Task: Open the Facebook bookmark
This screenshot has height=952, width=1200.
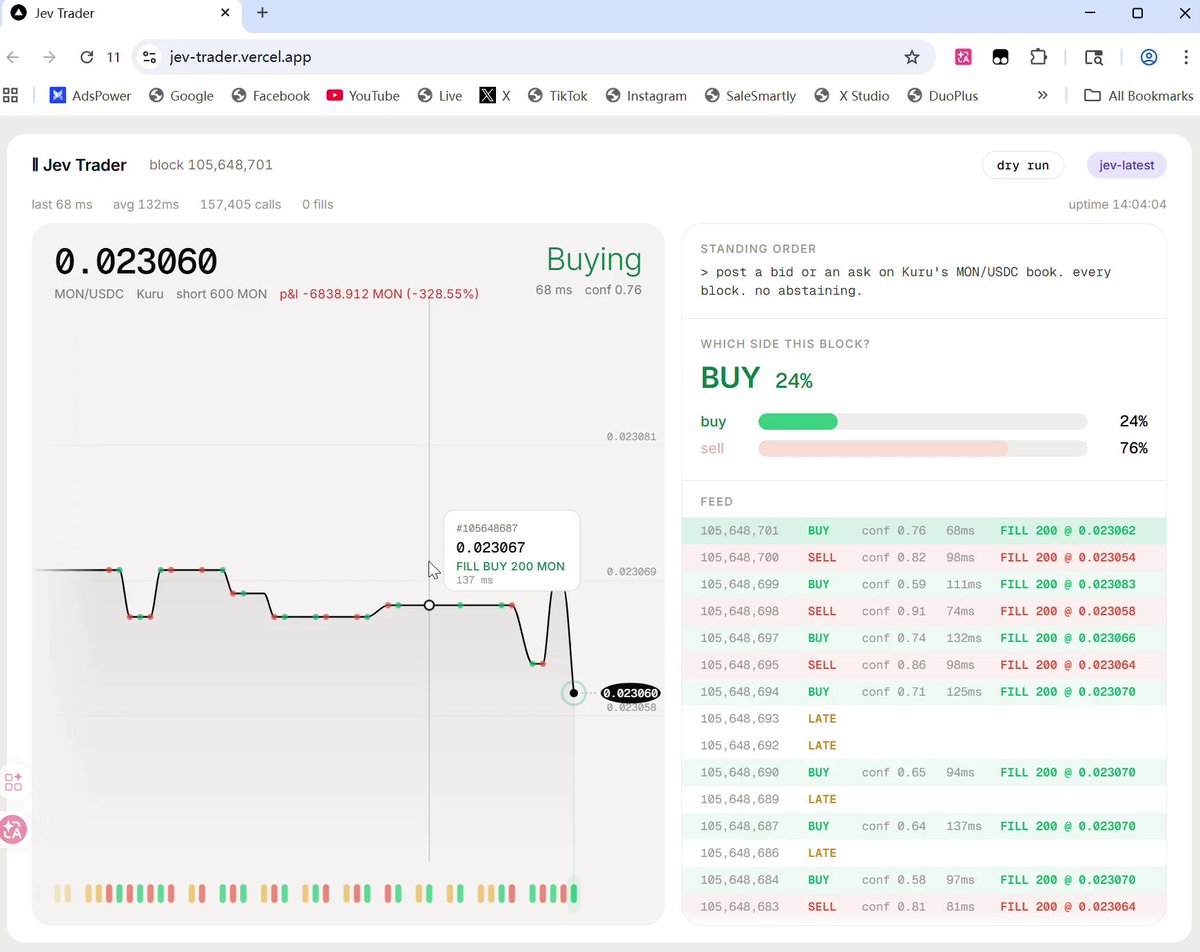Action: [x=270, y=96]
